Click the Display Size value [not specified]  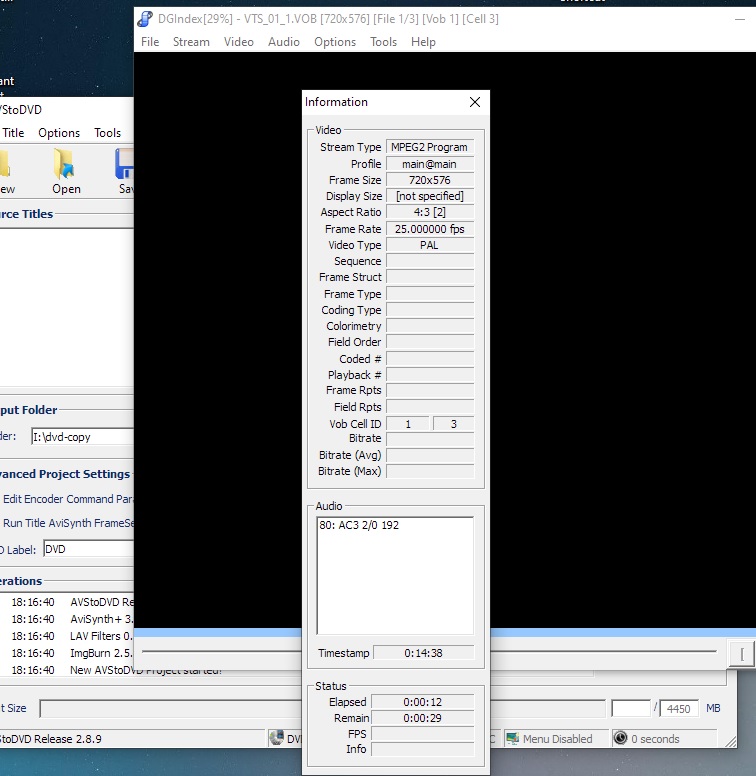(x=429, y=196)
